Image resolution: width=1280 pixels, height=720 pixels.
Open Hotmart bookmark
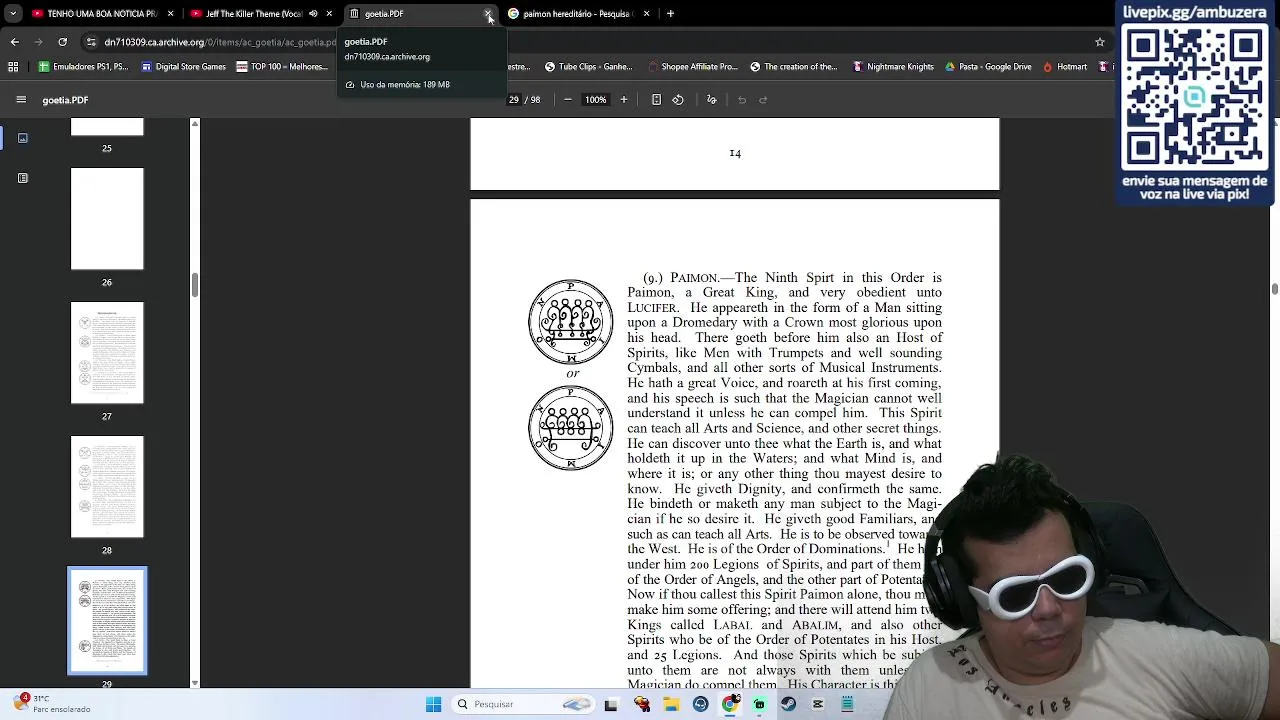(x=1064, y=67)
